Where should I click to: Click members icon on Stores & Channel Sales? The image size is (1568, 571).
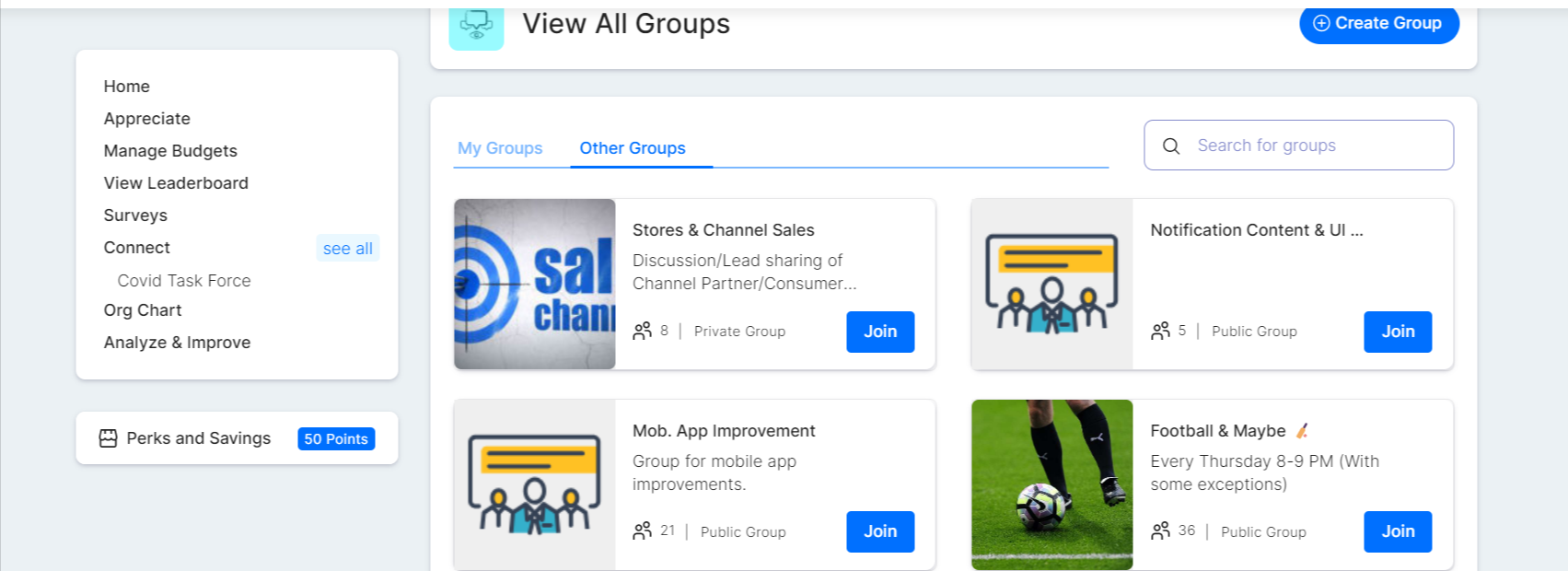click(x=642, y=331)
